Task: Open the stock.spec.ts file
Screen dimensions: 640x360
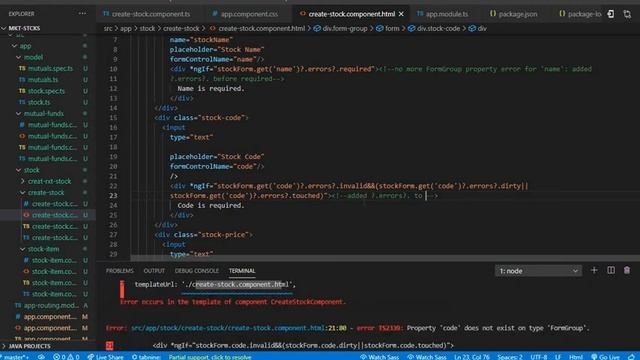Action: tap(46, 91)
